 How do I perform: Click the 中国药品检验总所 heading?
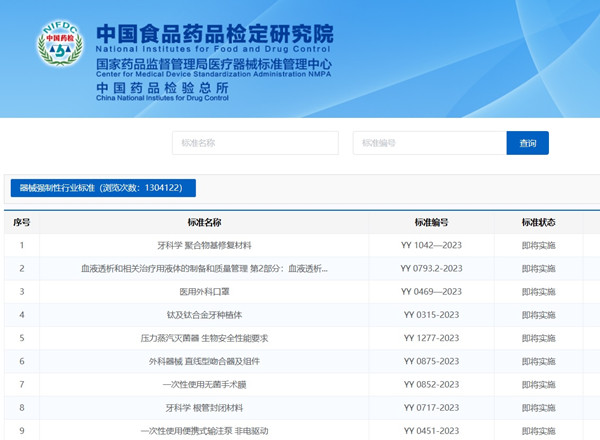pos(162,88)
